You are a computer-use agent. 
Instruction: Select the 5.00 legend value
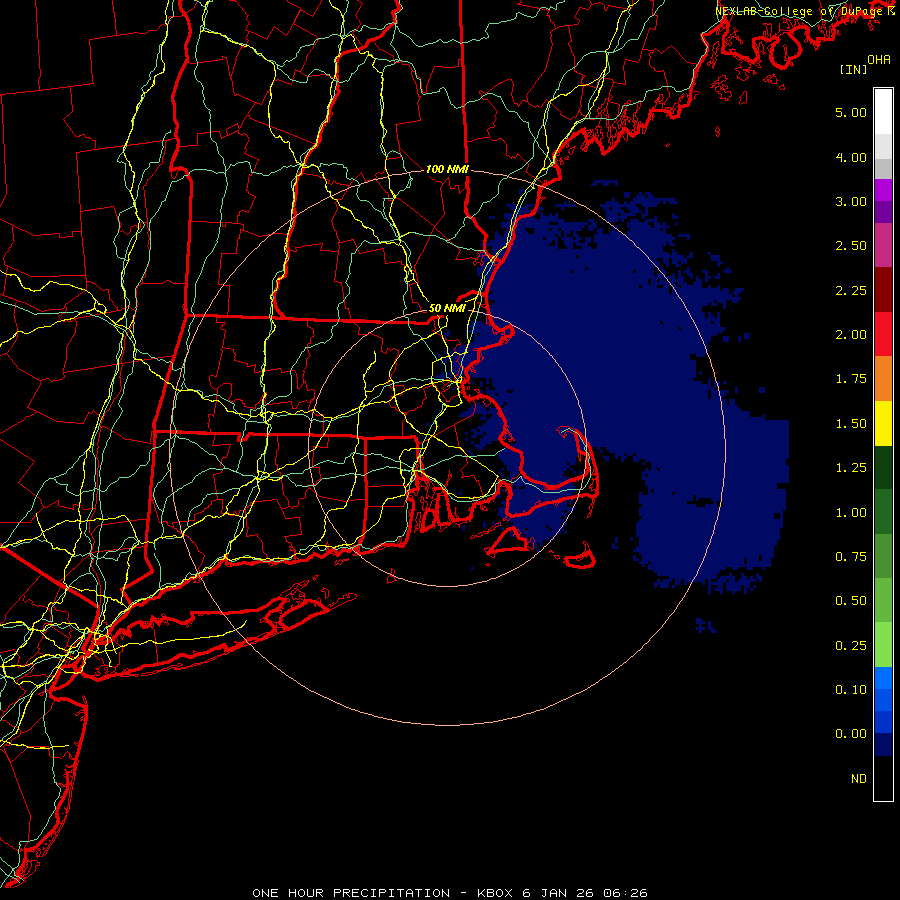click(x=851, y=112)
